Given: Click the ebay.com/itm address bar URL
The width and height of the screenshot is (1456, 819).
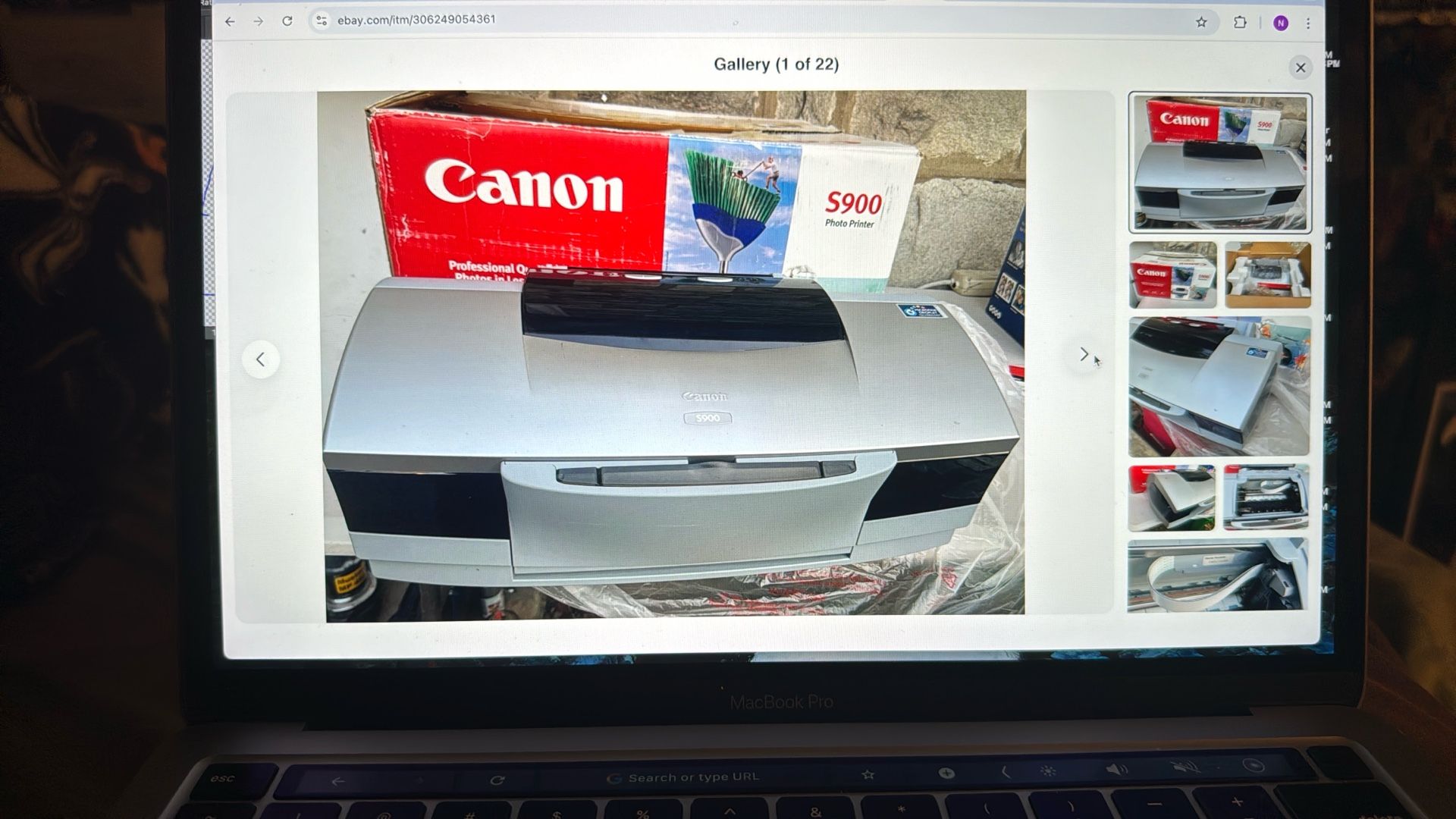Looking at the screenshot, I should pyautogui.click(x=416, y=20).
